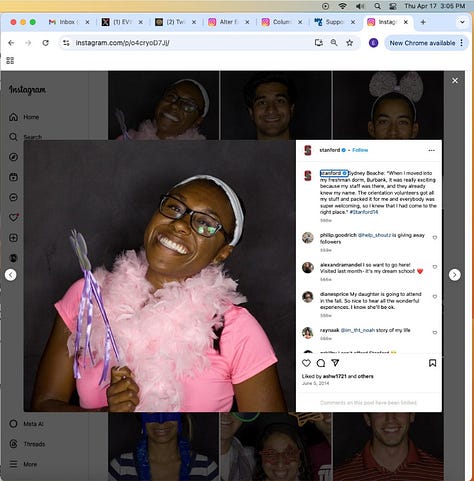Screen dimensions: 474x481
Task: Switch to the (2) Tw browser tab
Action: point(175,22)
